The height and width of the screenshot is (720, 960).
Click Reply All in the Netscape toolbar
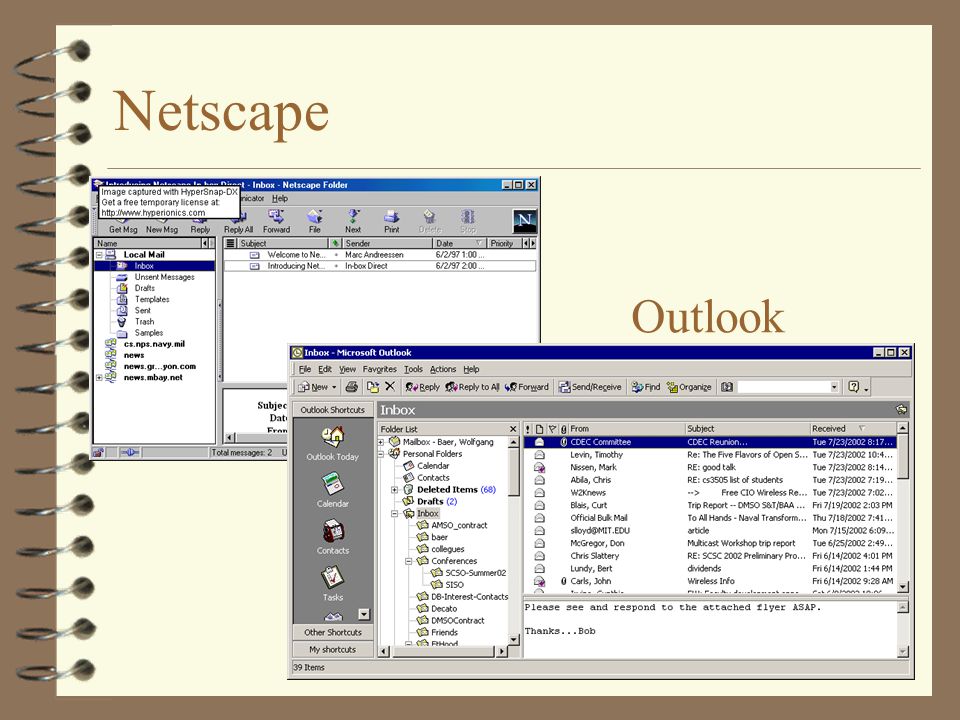pos(239,222)
